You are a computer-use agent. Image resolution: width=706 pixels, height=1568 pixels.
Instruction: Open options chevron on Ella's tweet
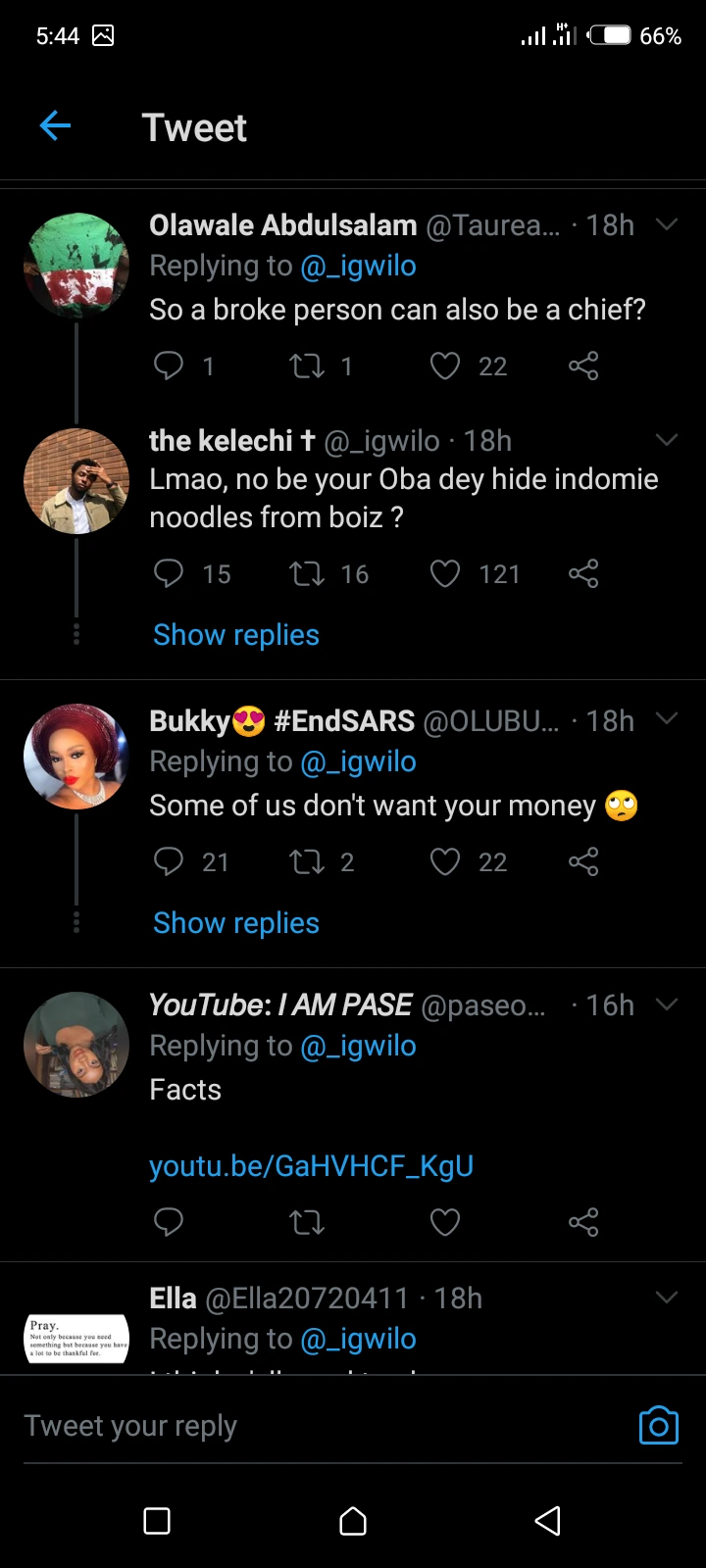[667, 1298]
